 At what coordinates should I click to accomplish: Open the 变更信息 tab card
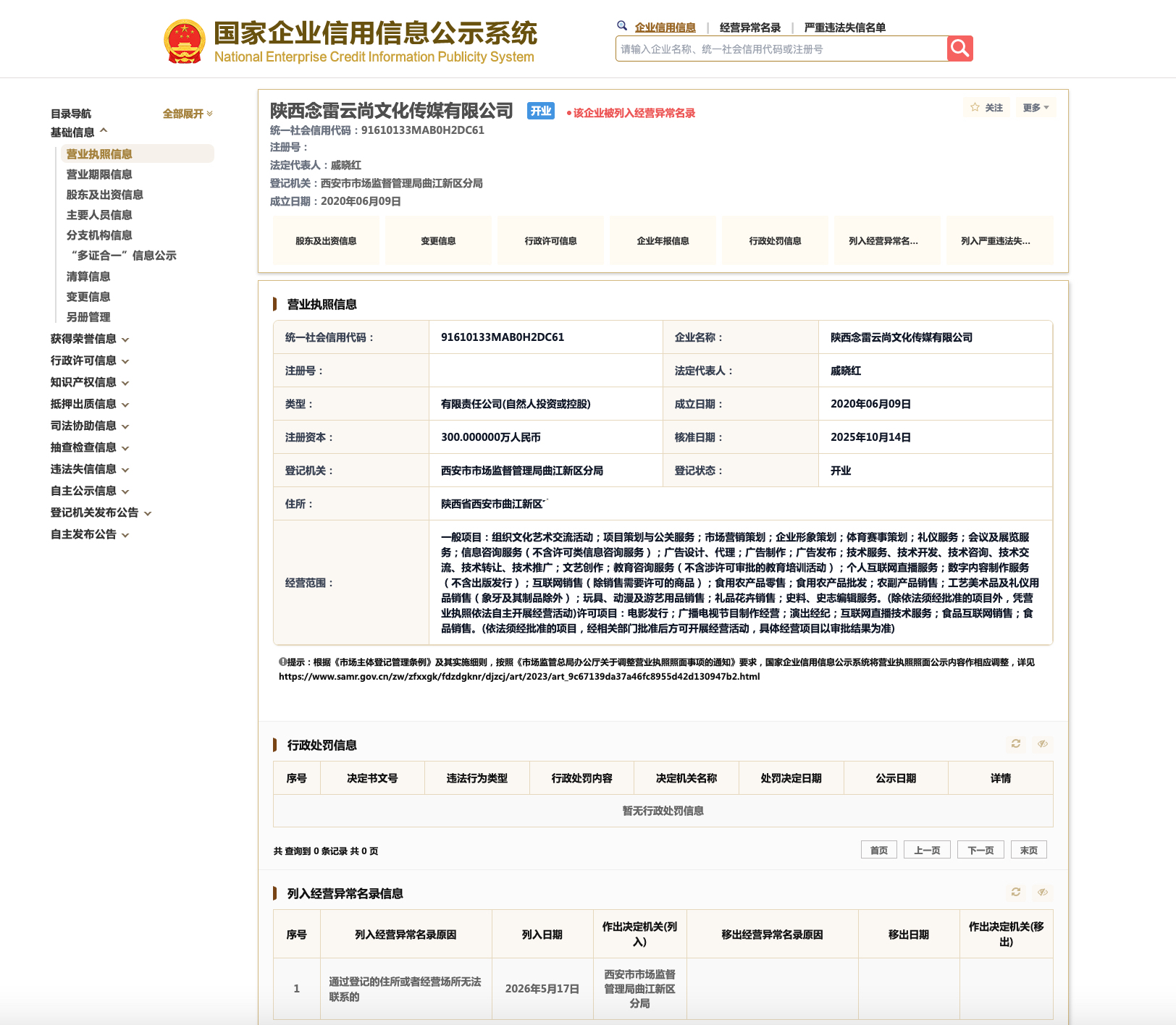(x=438, y=240)
